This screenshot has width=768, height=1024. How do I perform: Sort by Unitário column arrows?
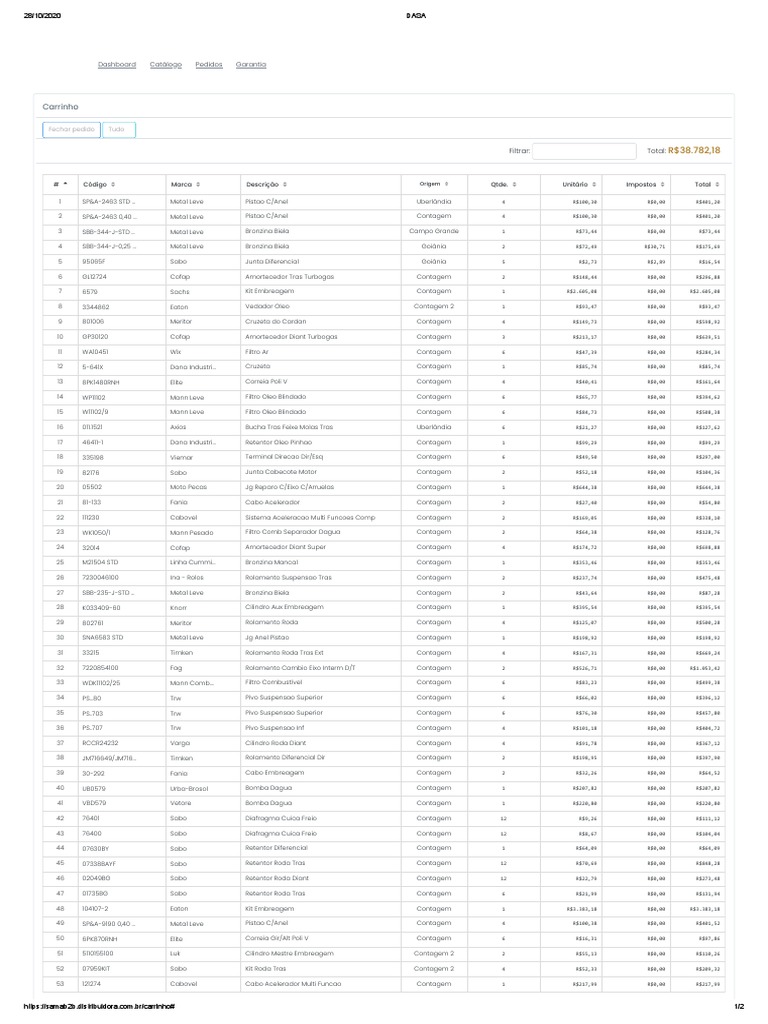[x=594, y=185]
